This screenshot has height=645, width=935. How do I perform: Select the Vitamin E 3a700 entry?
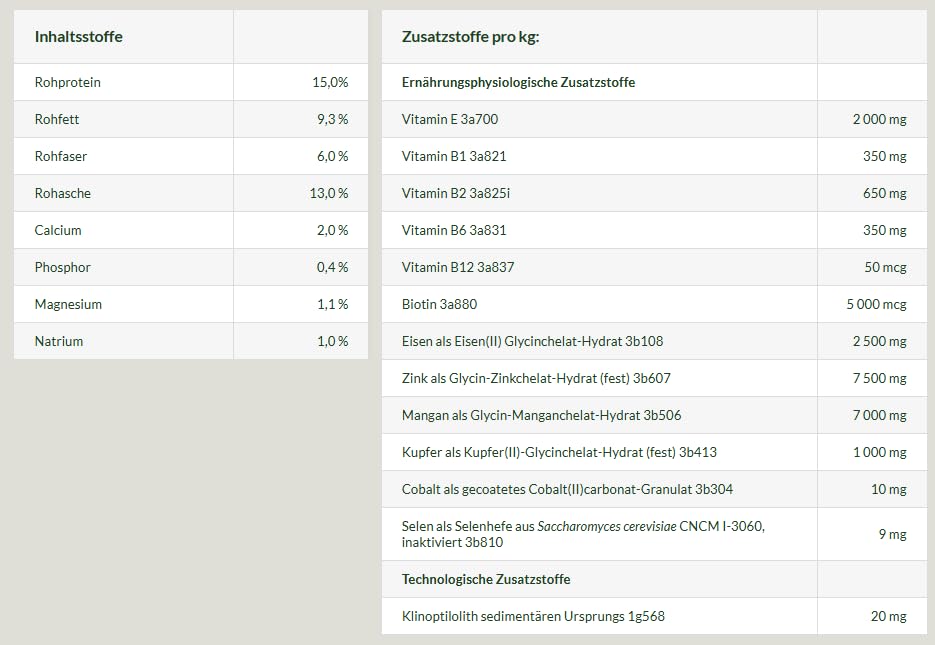450,119
